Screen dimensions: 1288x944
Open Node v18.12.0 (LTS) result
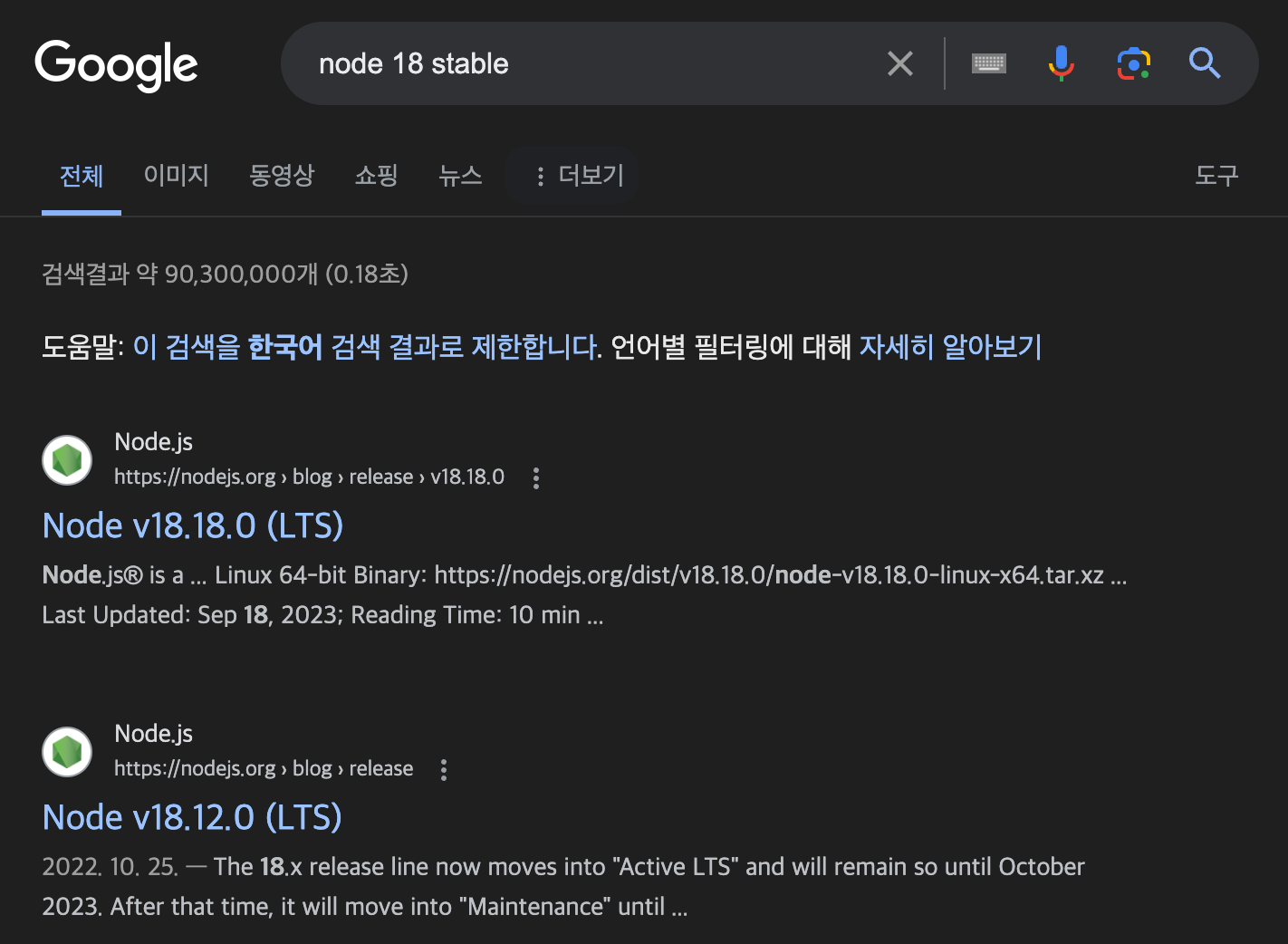pyautogui.click(x=192, y=817)
